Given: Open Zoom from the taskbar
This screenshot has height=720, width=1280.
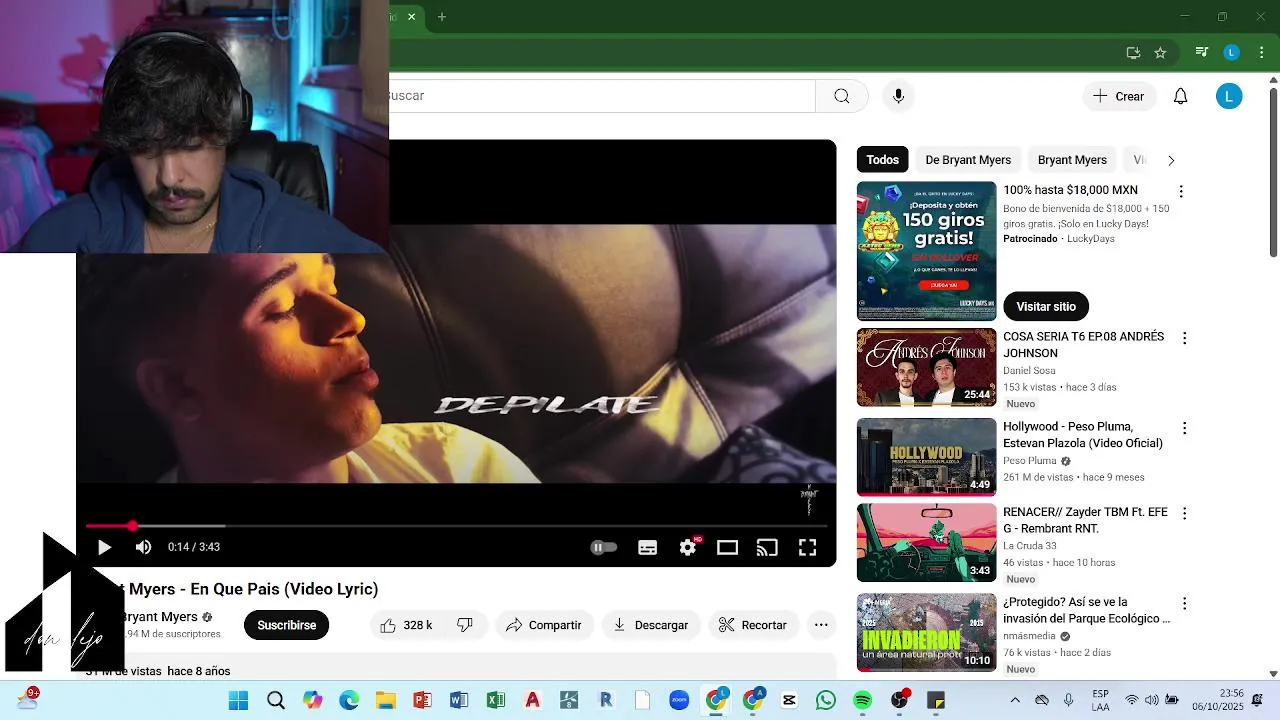Looking at the screenshot, I should pyautogui.click(x=679, y=701).
